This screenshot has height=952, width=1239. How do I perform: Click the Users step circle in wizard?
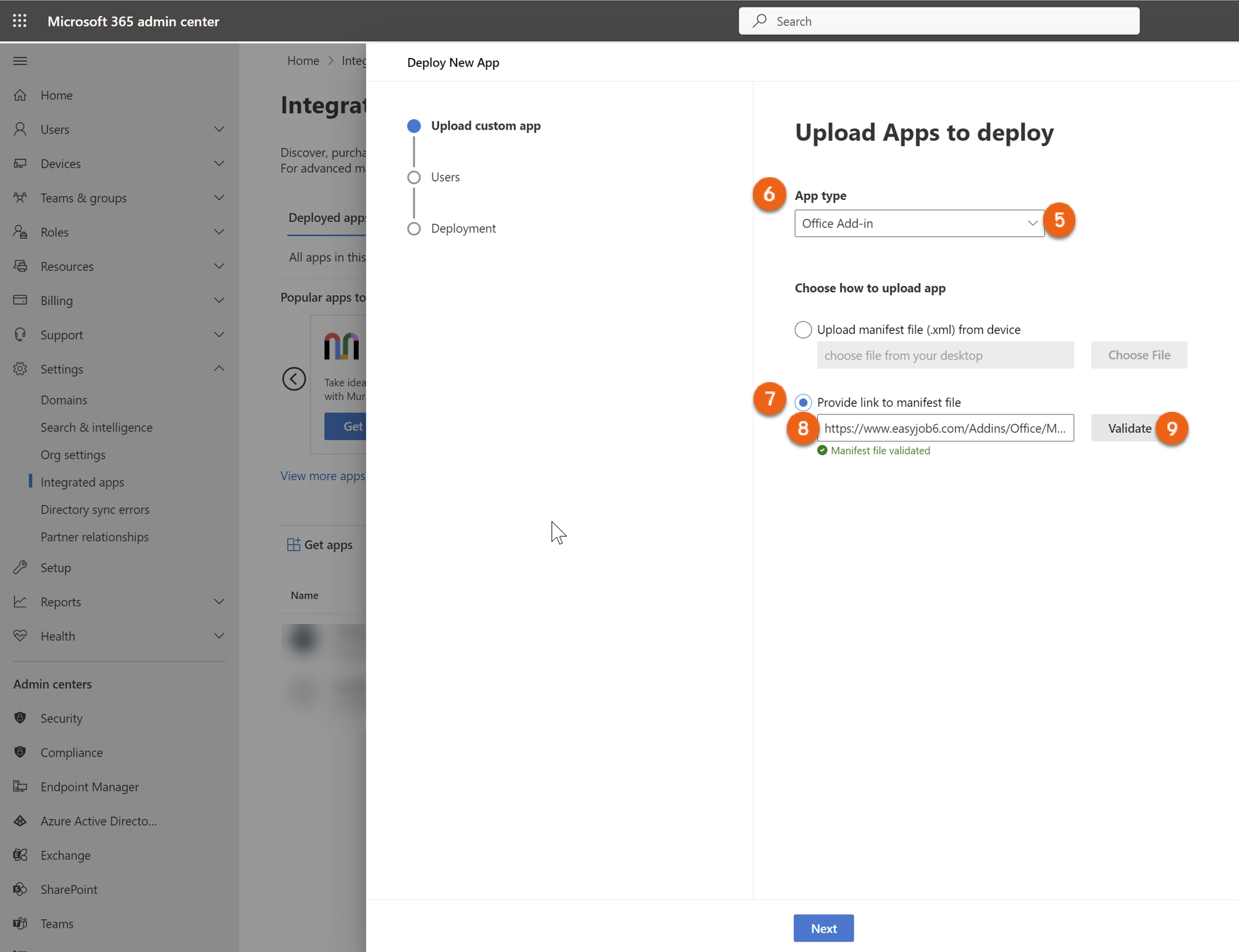[x=414, y=177]
